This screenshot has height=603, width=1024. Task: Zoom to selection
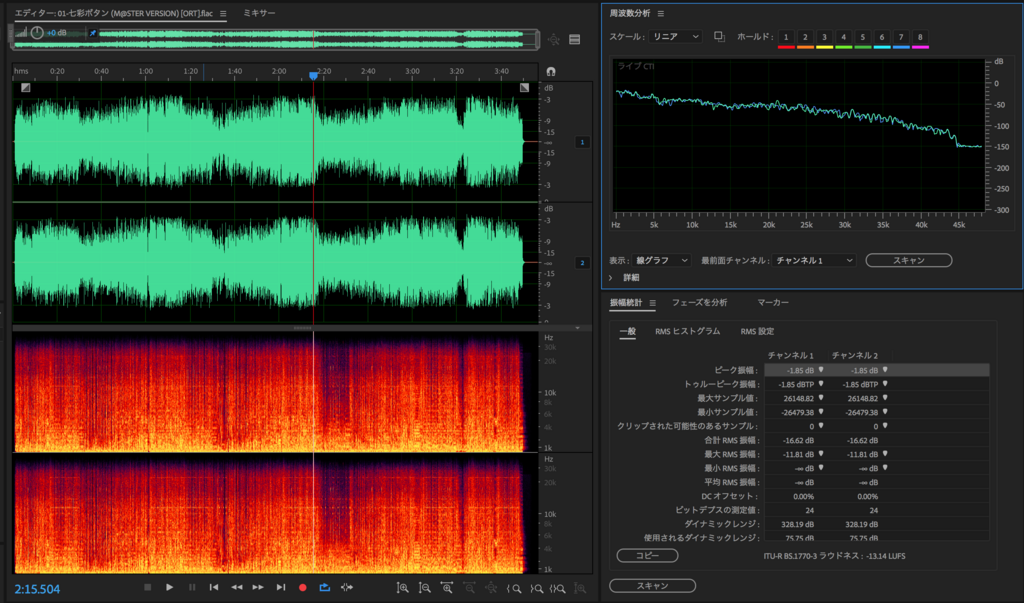(x=558, y=588)
